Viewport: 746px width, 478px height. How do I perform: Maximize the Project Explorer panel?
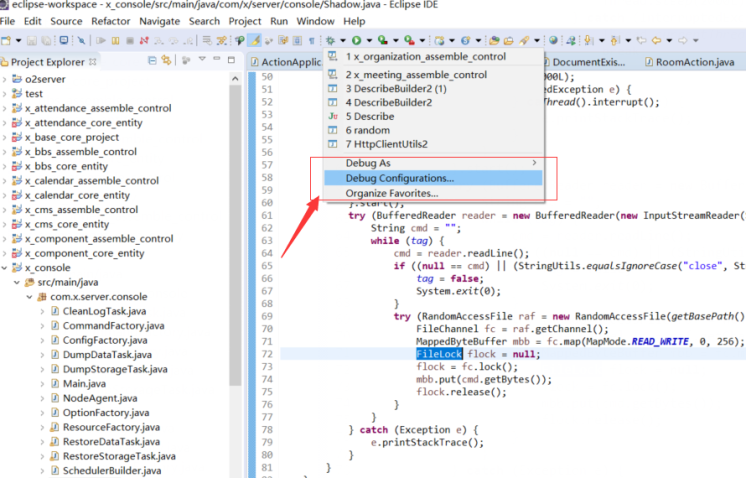point(232,60)
